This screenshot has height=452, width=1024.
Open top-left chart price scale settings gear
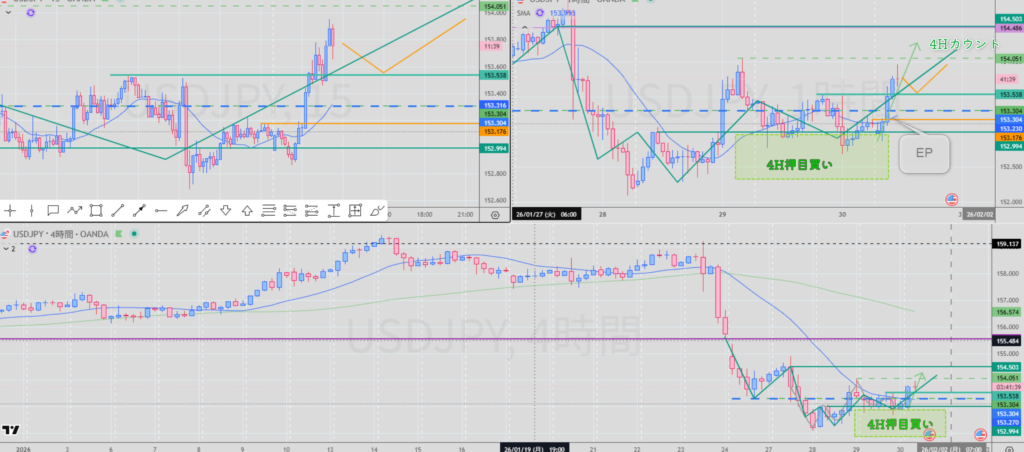(495, 214)
